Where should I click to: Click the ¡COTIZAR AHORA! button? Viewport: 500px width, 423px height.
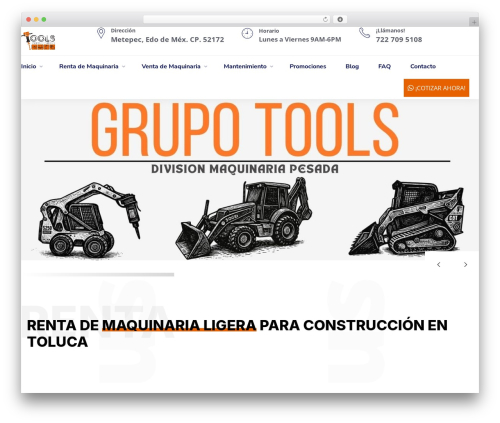[436, 88]
